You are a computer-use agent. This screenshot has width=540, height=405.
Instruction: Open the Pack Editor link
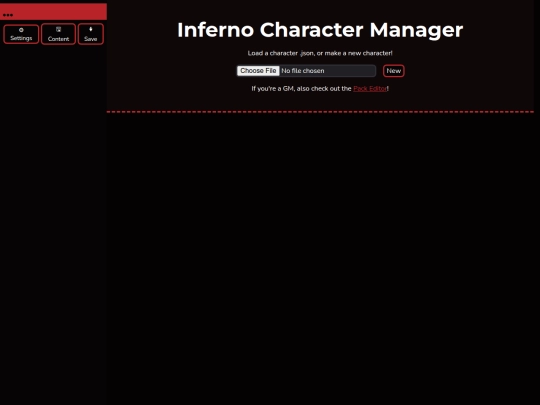[370, 89]
